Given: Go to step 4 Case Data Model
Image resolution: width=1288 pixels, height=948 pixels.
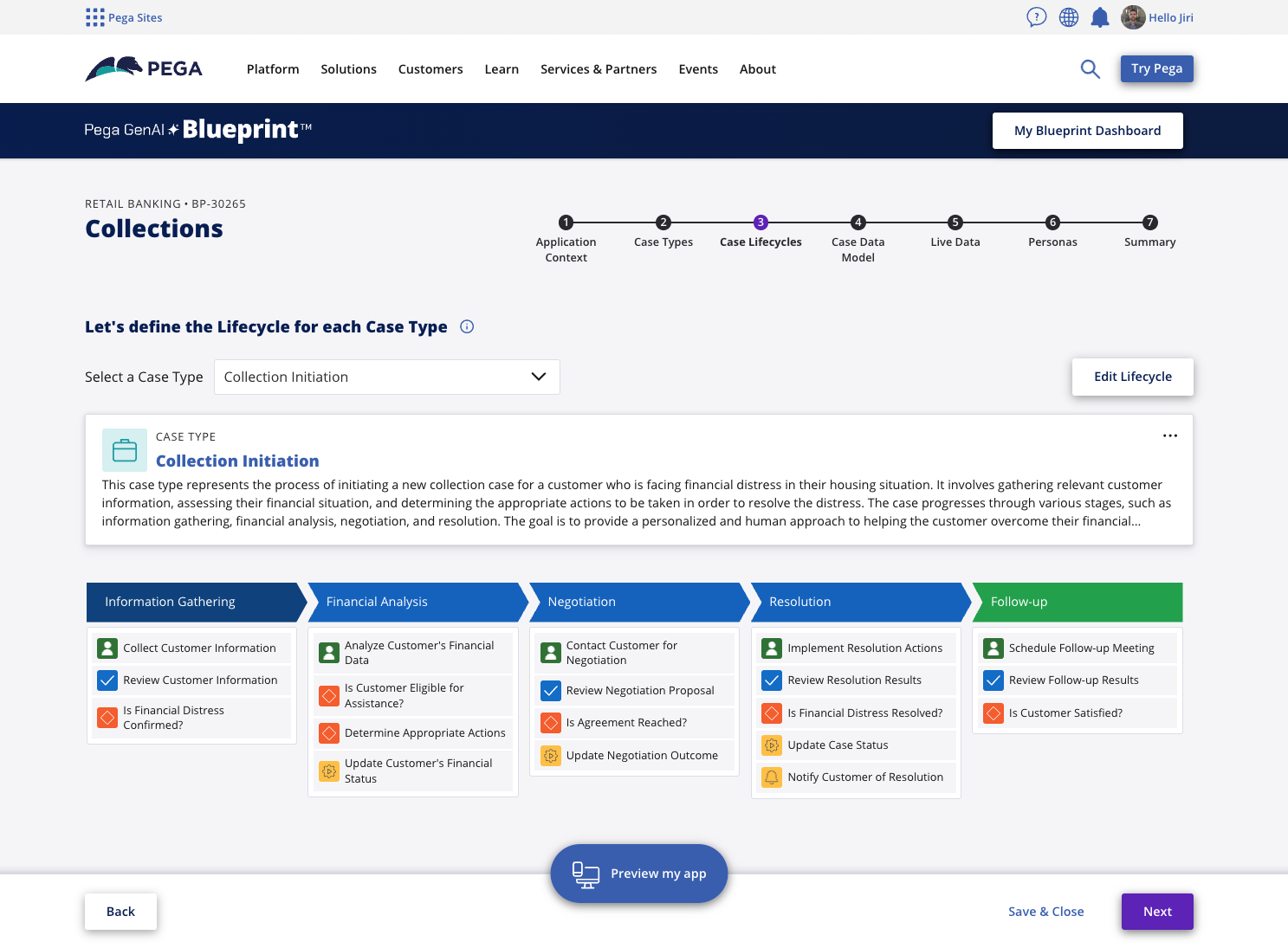Looking at the screenshot, I should pyautogui.click(x=858, y=239).
